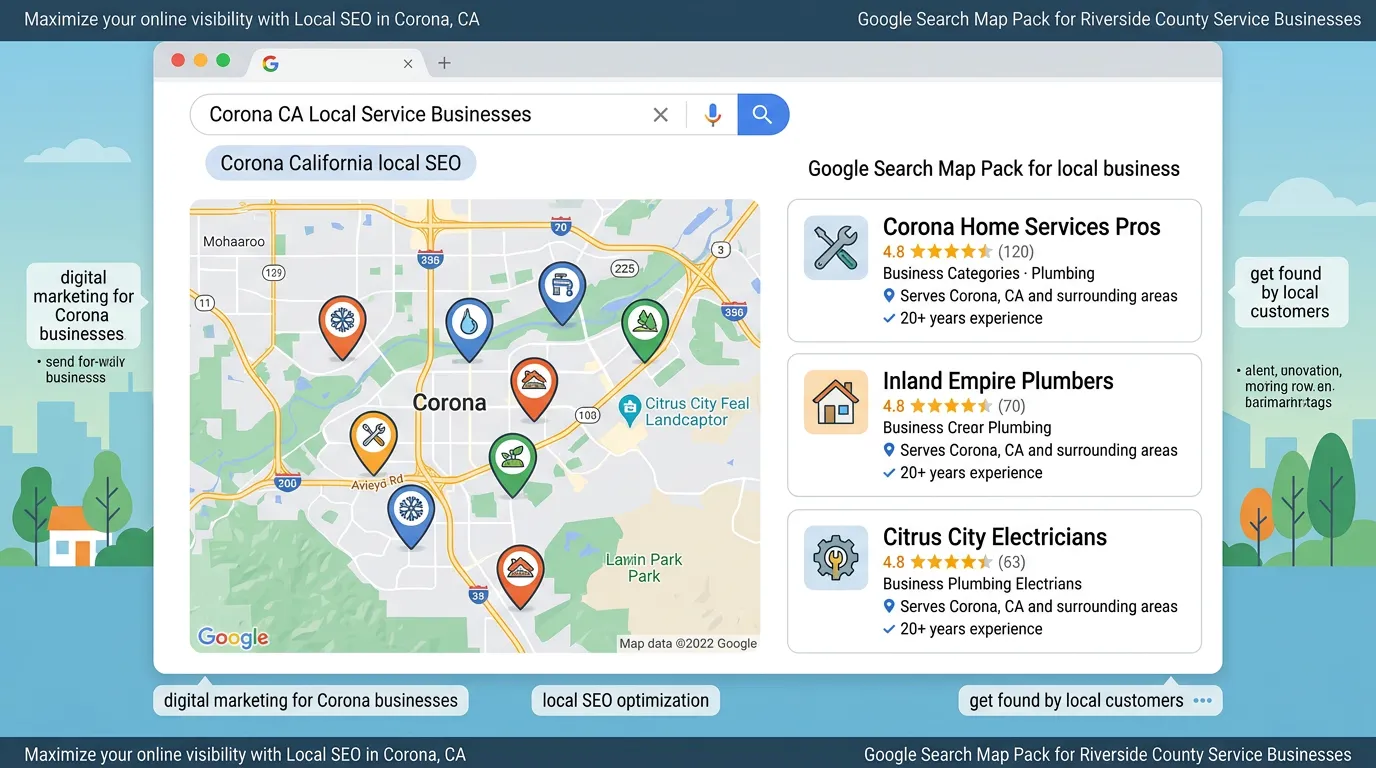1376x768 pixels.
Task: Click the (70) review count
Action: pyautogui.click(x=1012, y=406)
